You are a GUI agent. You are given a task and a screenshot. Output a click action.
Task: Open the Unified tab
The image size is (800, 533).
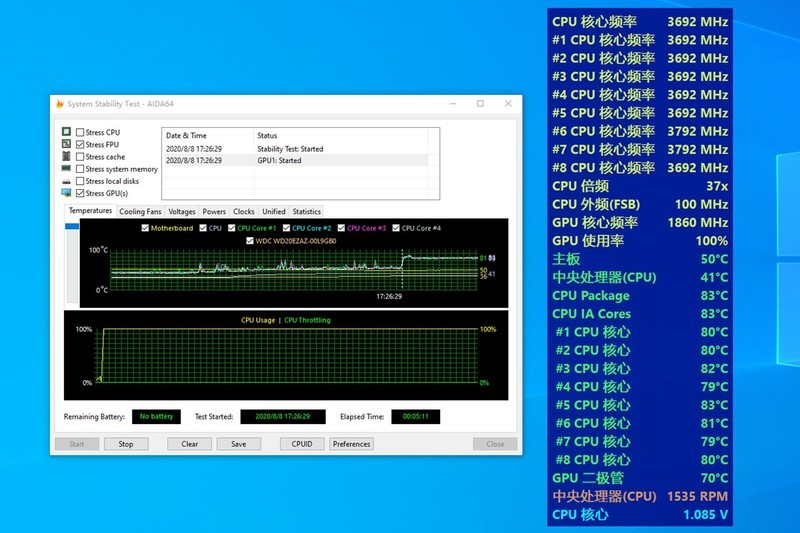tap(274, 211)
